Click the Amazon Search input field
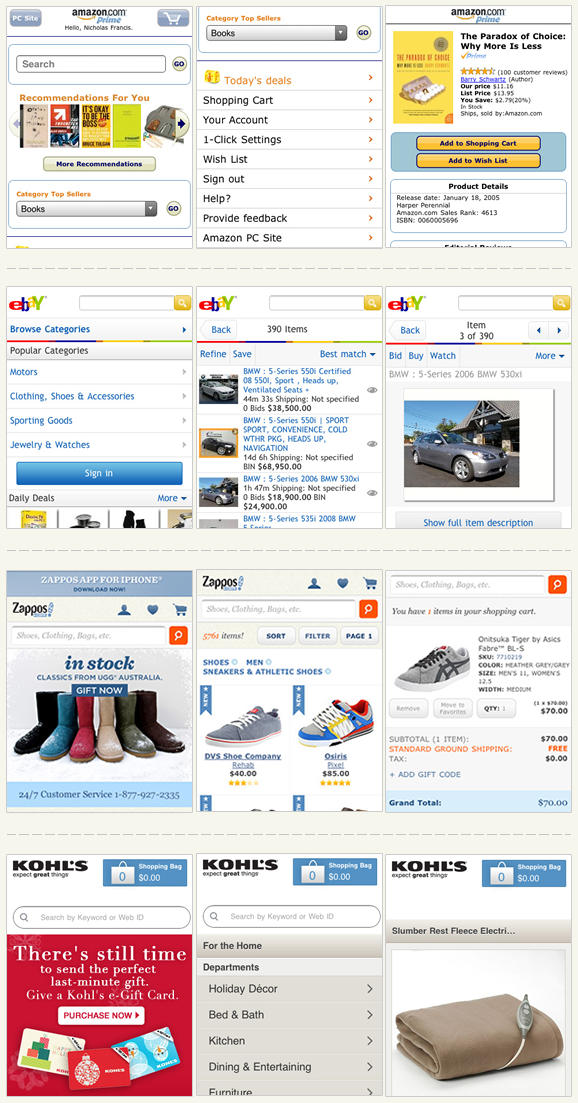This screenshot has width=578, height=1103. pyautogui.click(x=91, y=64)
